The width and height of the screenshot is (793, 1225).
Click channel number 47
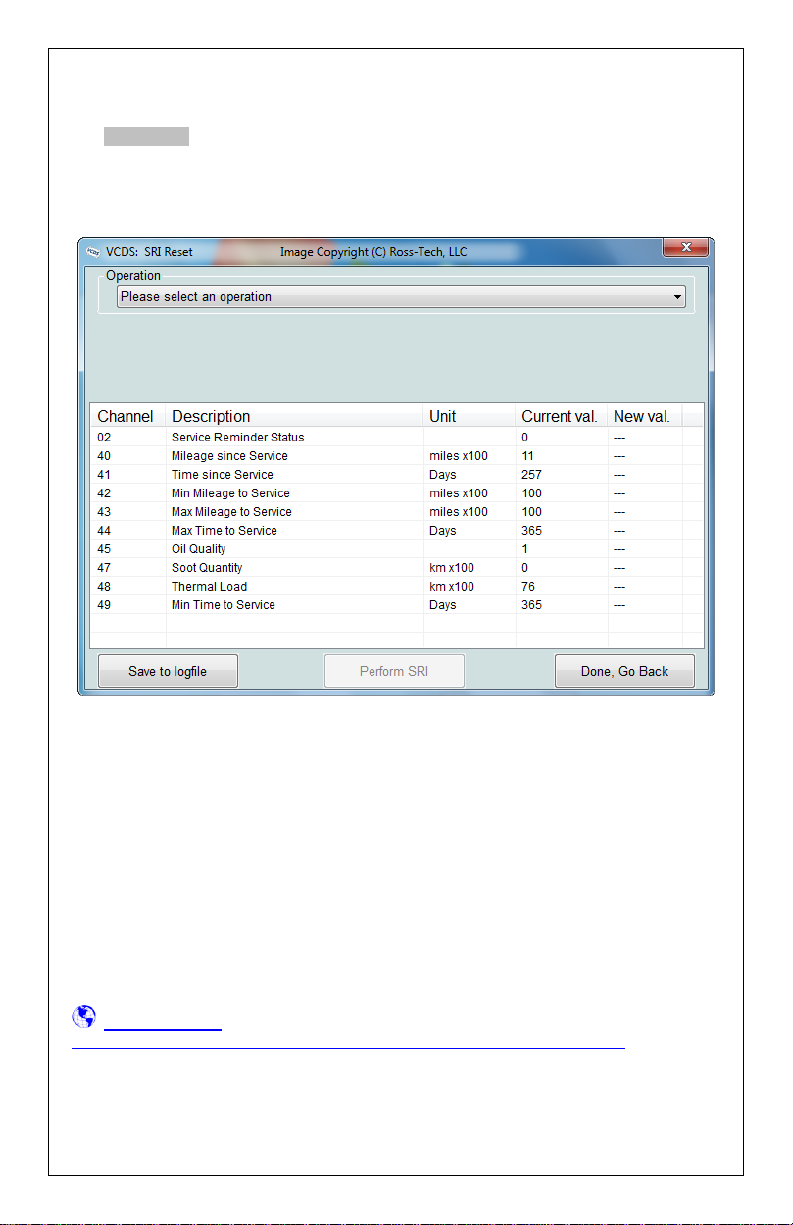point(104,568)
